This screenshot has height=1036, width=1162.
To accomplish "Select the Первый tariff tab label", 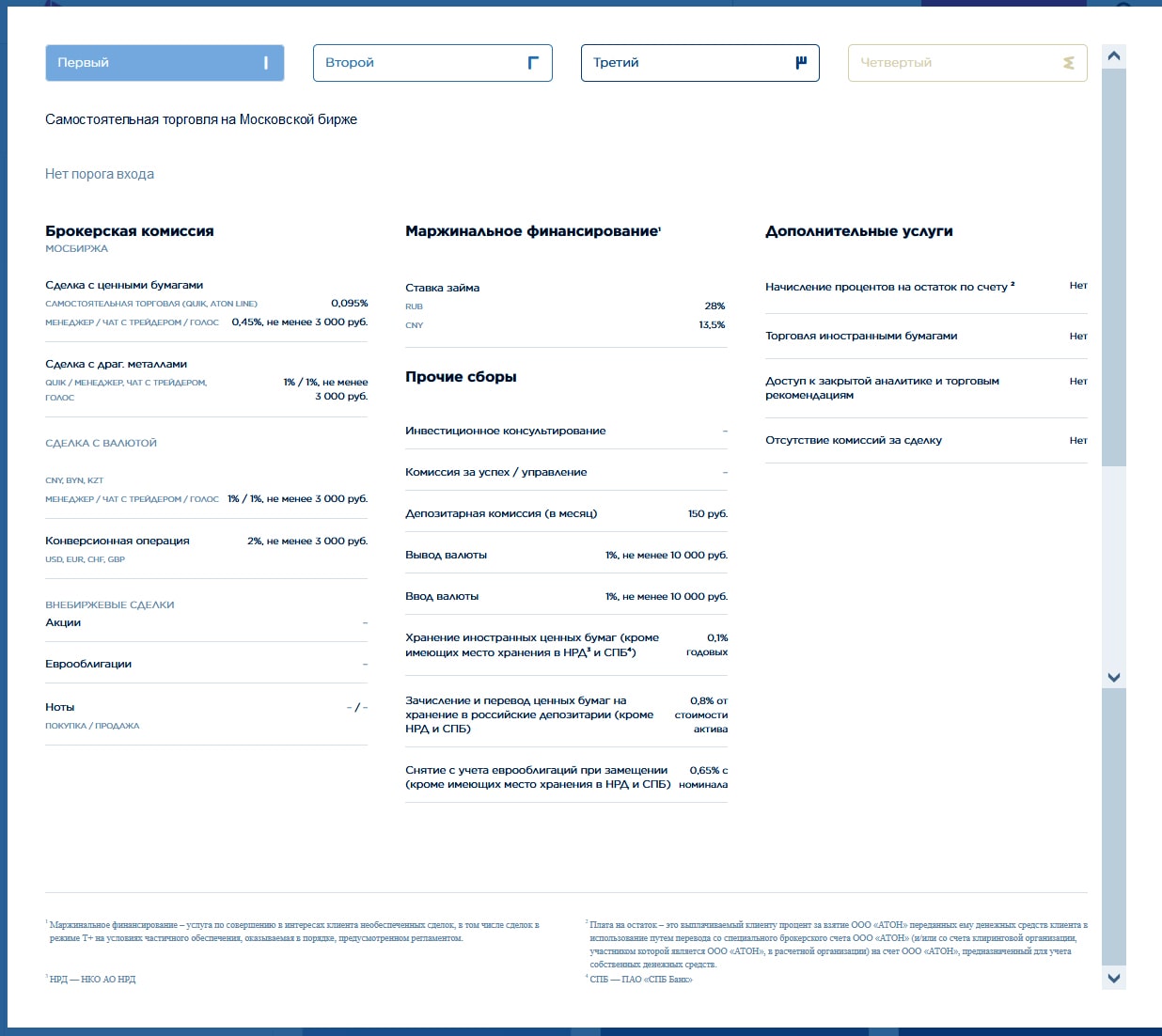I will [x=84, y=63].
